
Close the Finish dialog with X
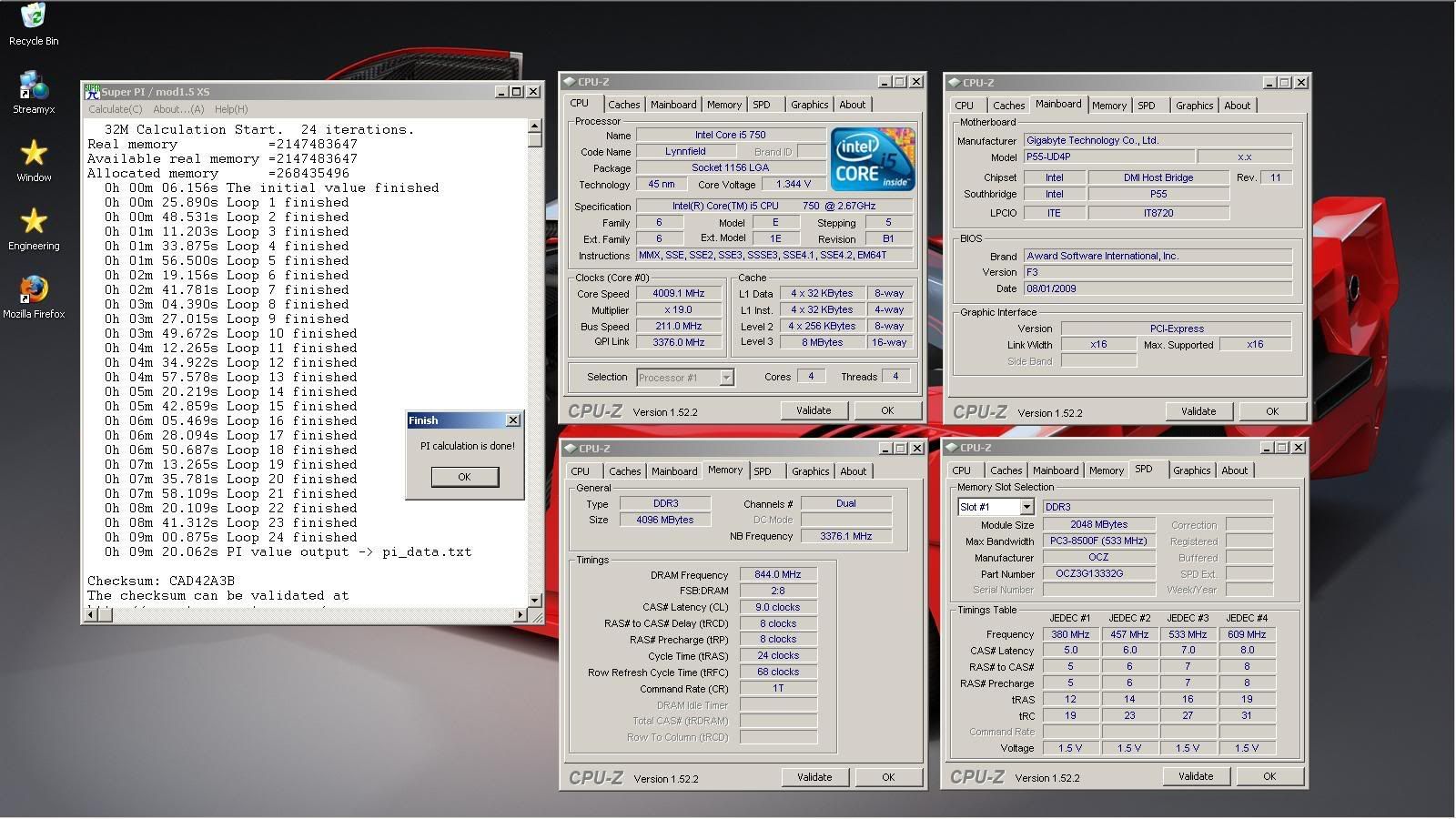coord(513,420)
